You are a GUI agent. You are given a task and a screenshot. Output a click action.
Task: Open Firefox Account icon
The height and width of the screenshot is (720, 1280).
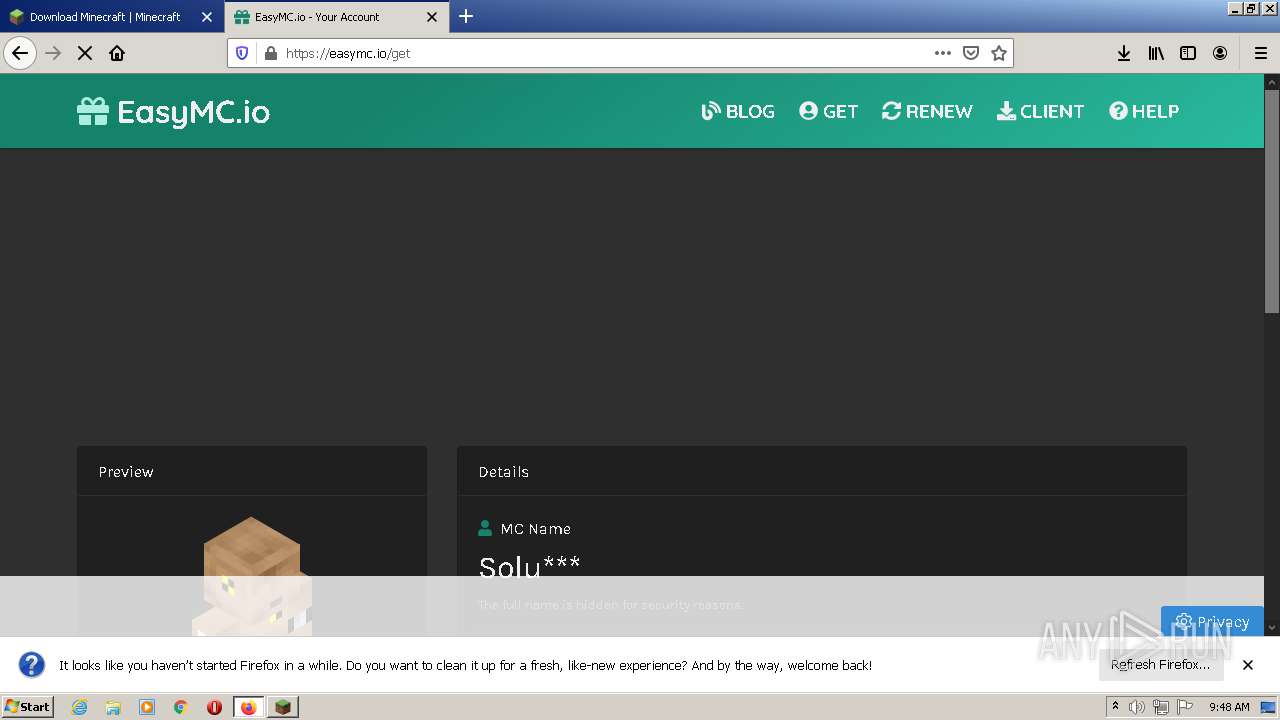coord(1220,53)
